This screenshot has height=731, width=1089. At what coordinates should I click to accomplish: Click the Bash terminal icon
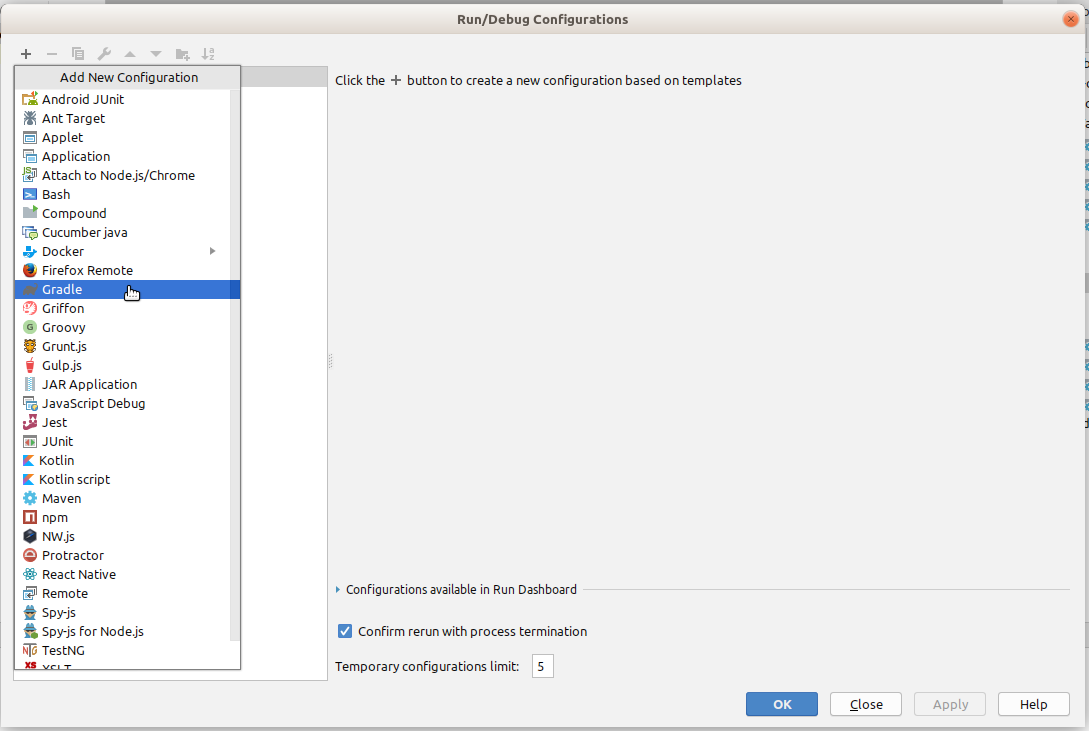30,194
